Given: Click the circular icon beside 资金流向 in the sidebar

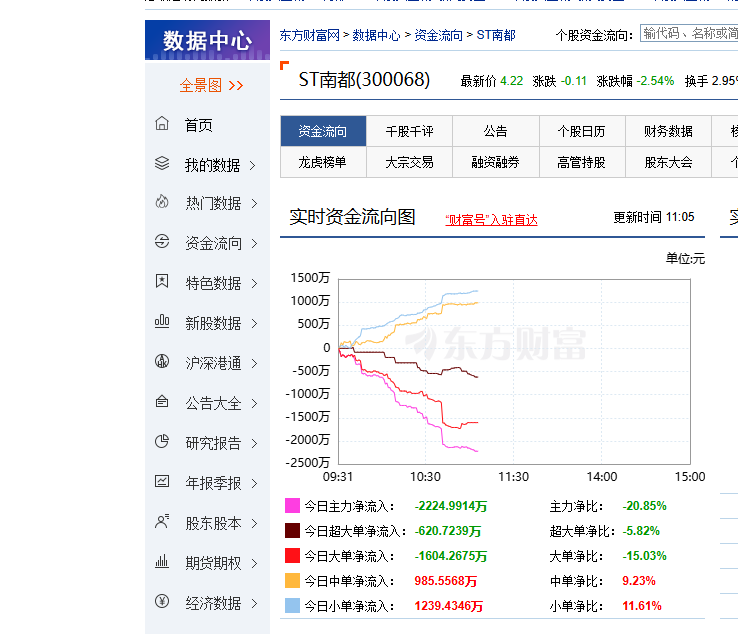Looking at the screenshot, I should coord(162,241).
